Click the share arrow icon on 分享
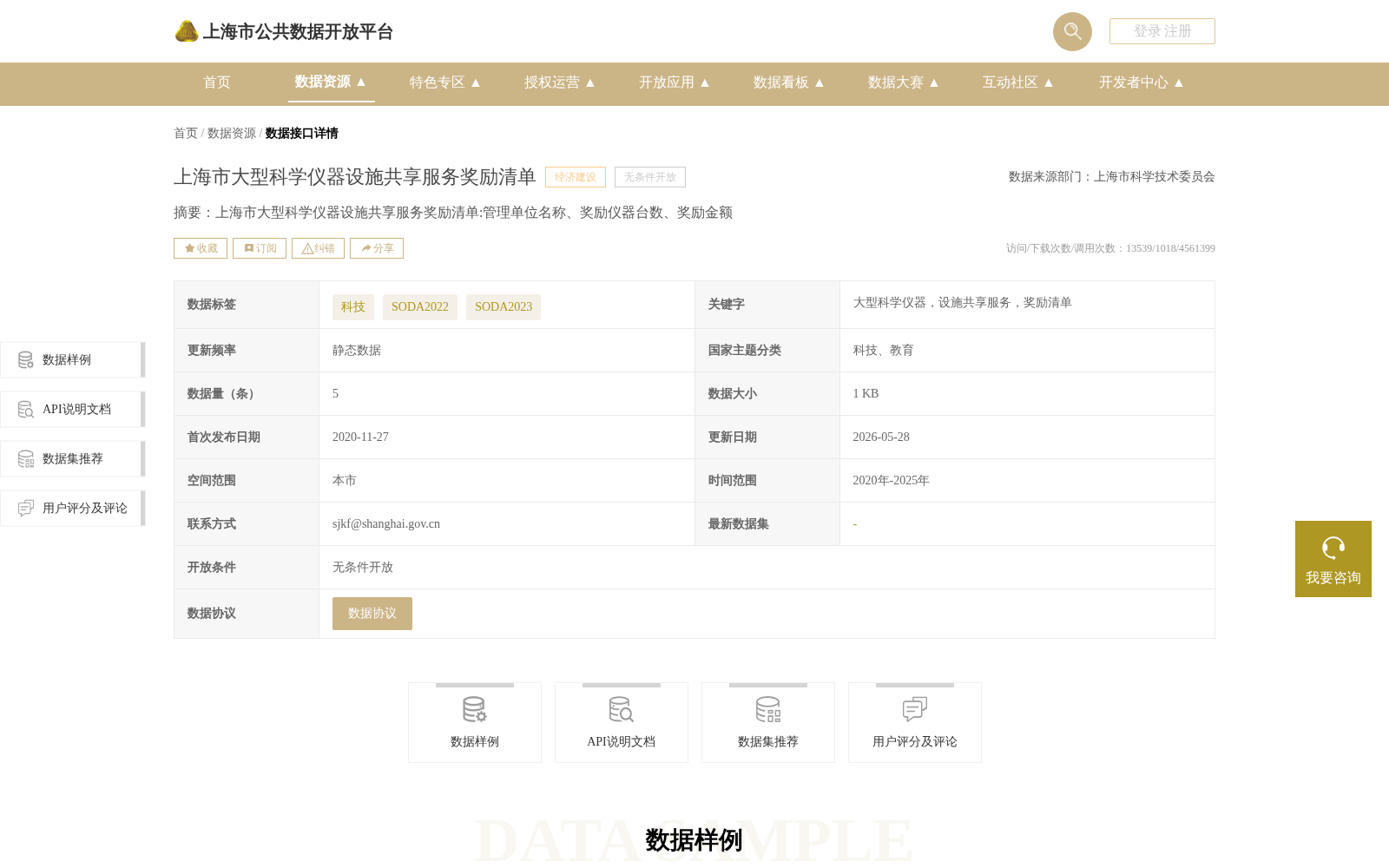 [366, 248]
